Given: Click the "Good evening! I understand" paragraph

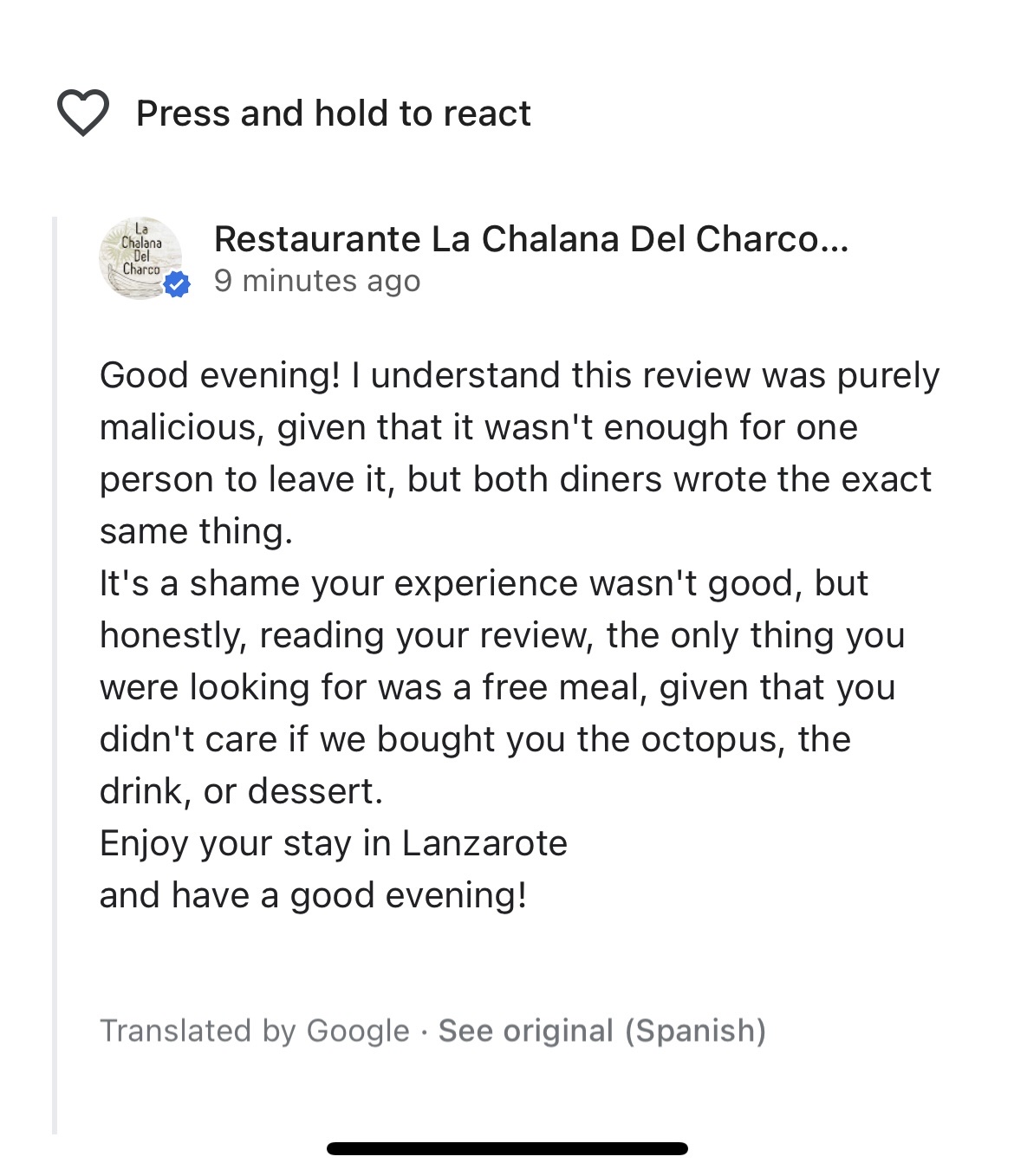Looking at the screenshot, I should 518,452.
